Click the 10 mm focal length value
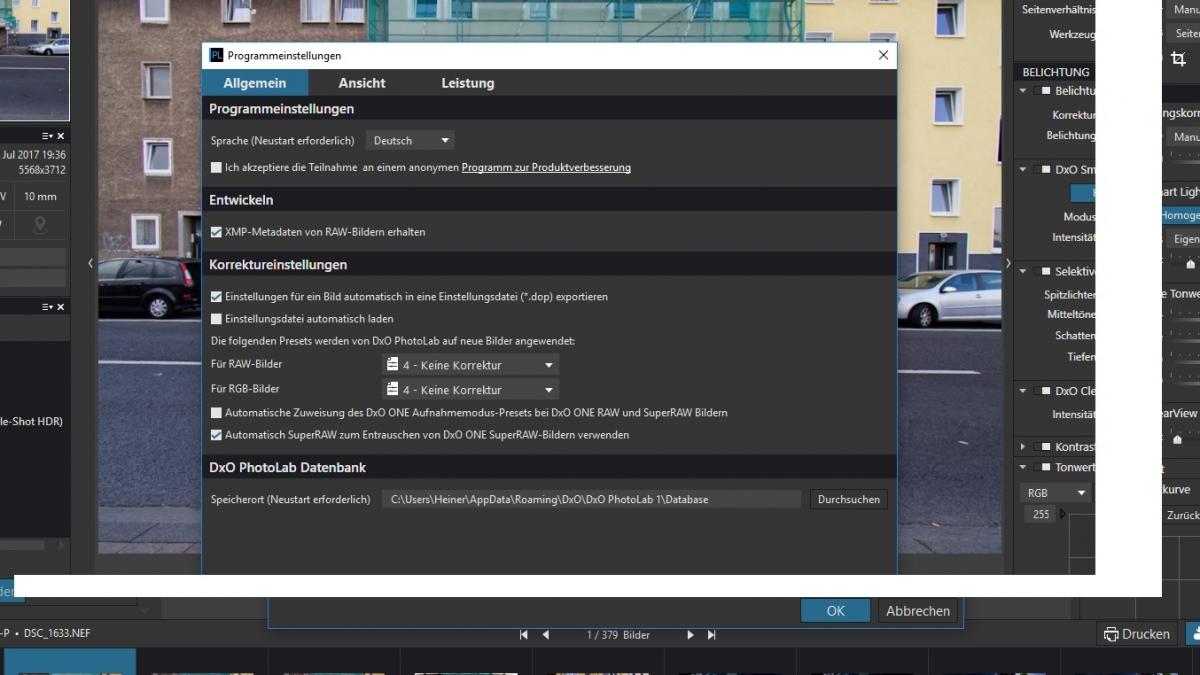The height and width of the screenshot is (675, 1200). click(x=40, y=196)
